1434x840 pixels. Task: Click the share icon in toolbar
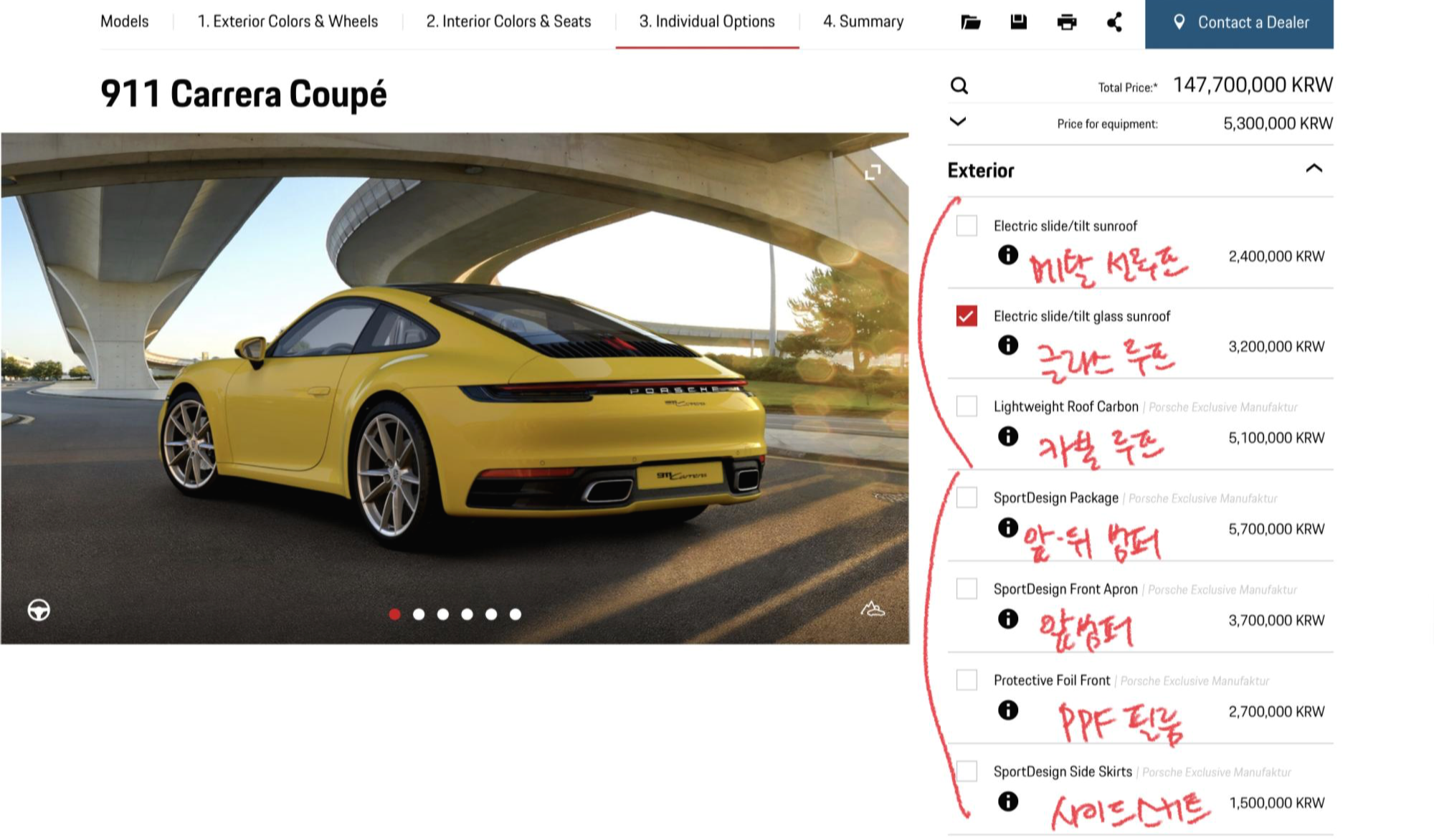[x=1114, y=22]
